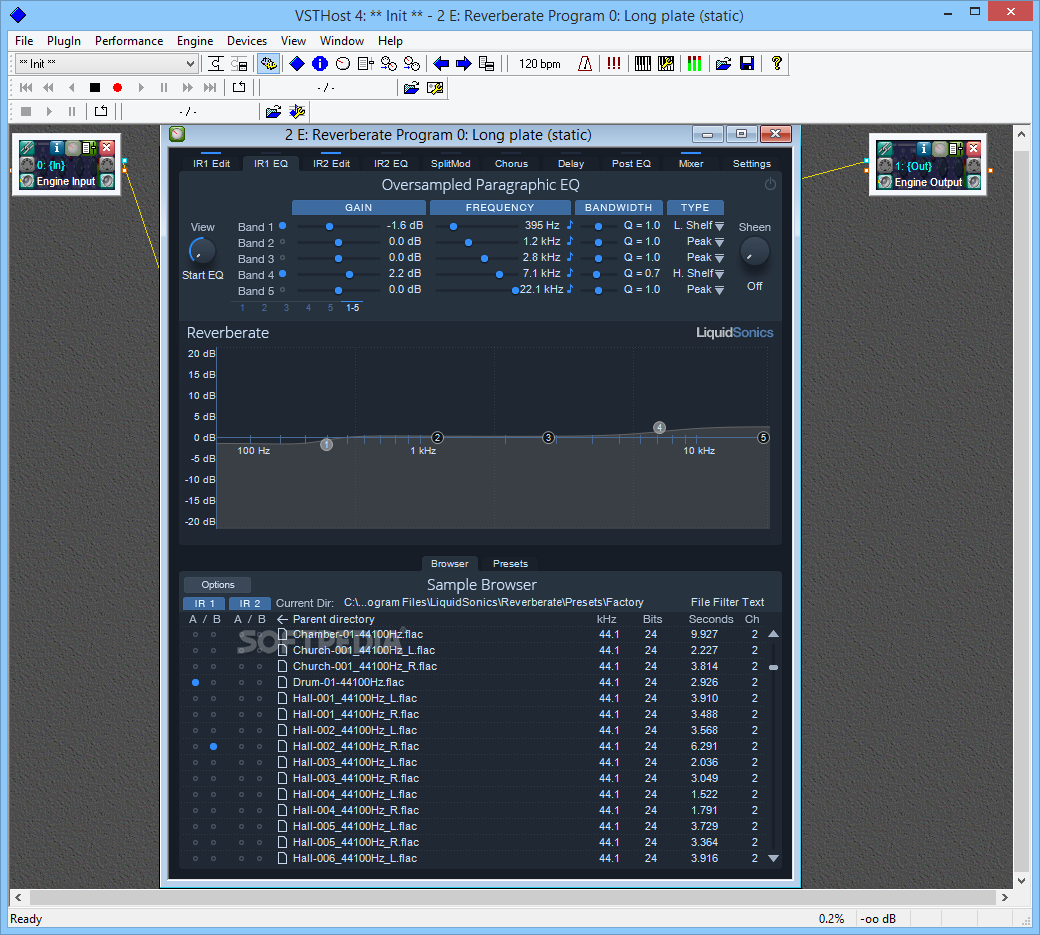The height and width of the screenshot is (935, 1040).
Task: Click the play arrow in third toolbar row
Action: [49, 111]
